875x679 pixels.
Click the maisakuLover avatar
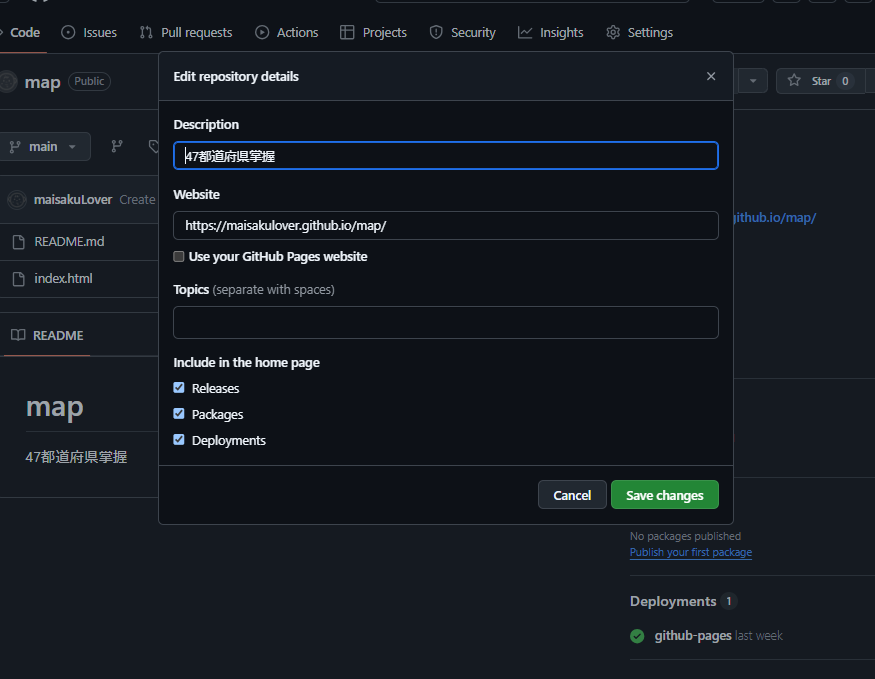tap(17, 199)
